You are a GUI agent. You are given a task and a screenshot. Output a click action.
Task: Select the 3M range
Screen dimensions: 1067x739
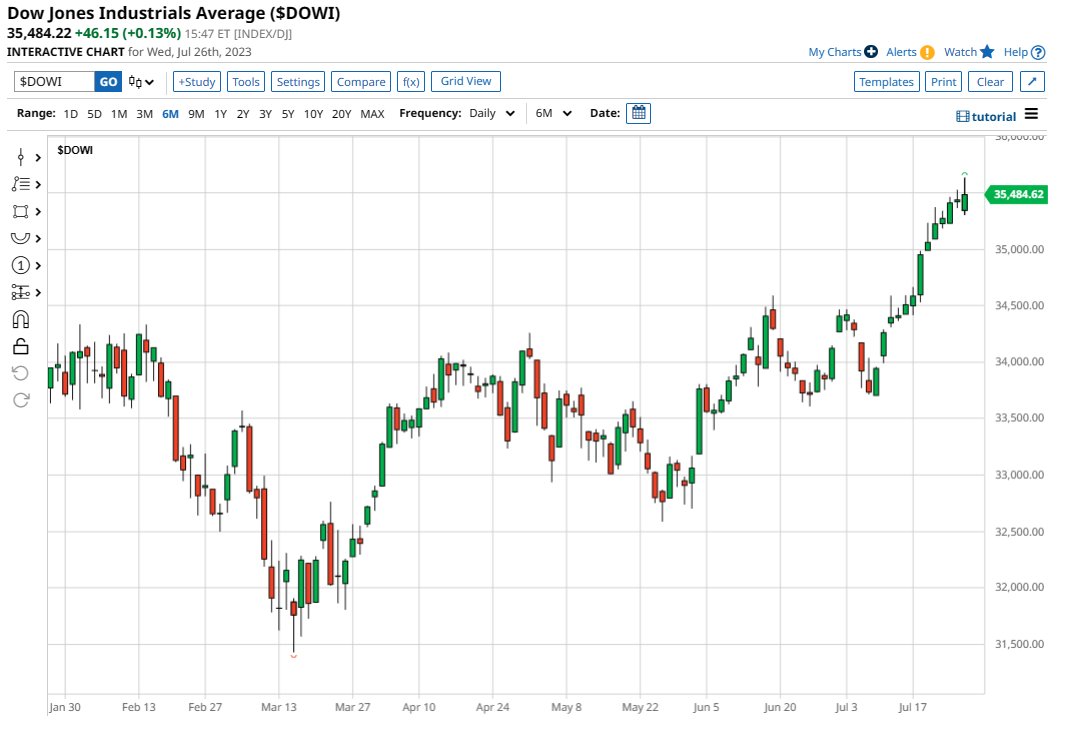144,114
